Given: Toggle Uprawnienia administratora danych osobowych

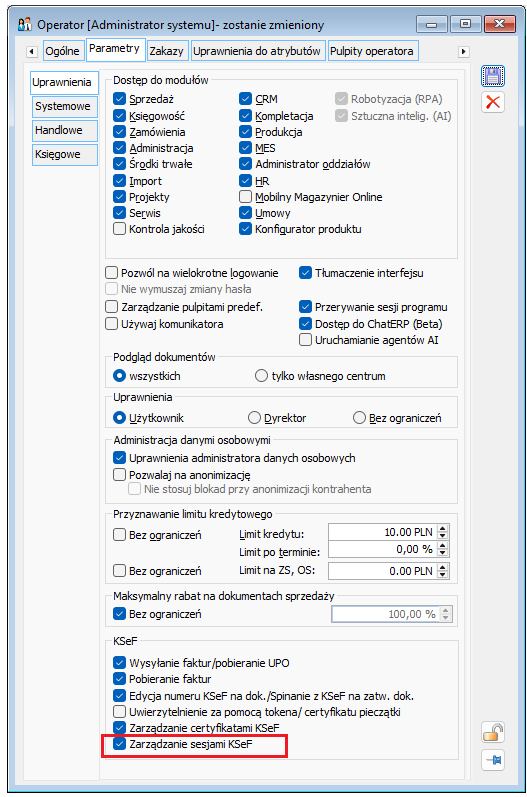Looking at the screenshot, I should click(119, 458).
